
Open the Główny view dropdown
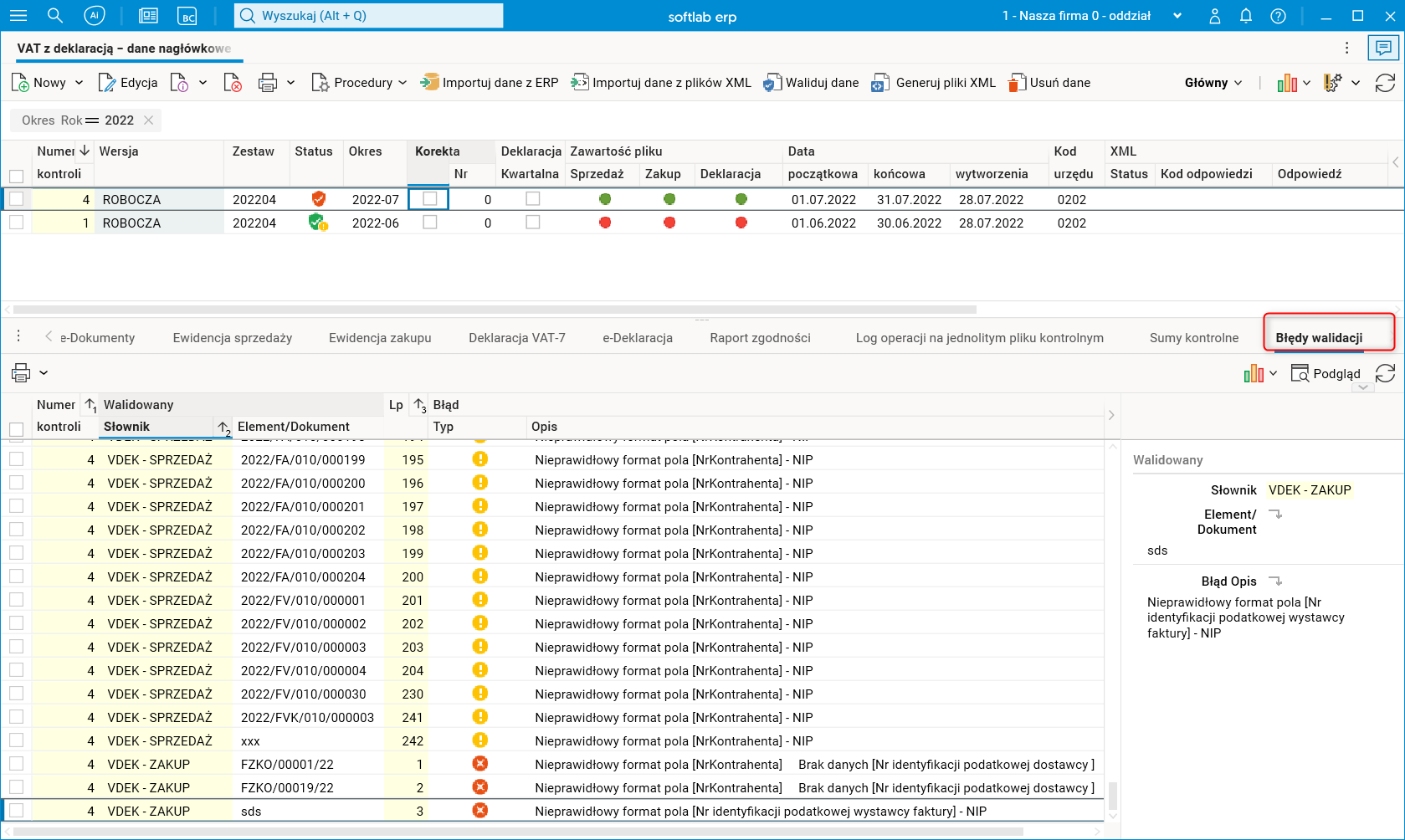(x=1213, y=83)
